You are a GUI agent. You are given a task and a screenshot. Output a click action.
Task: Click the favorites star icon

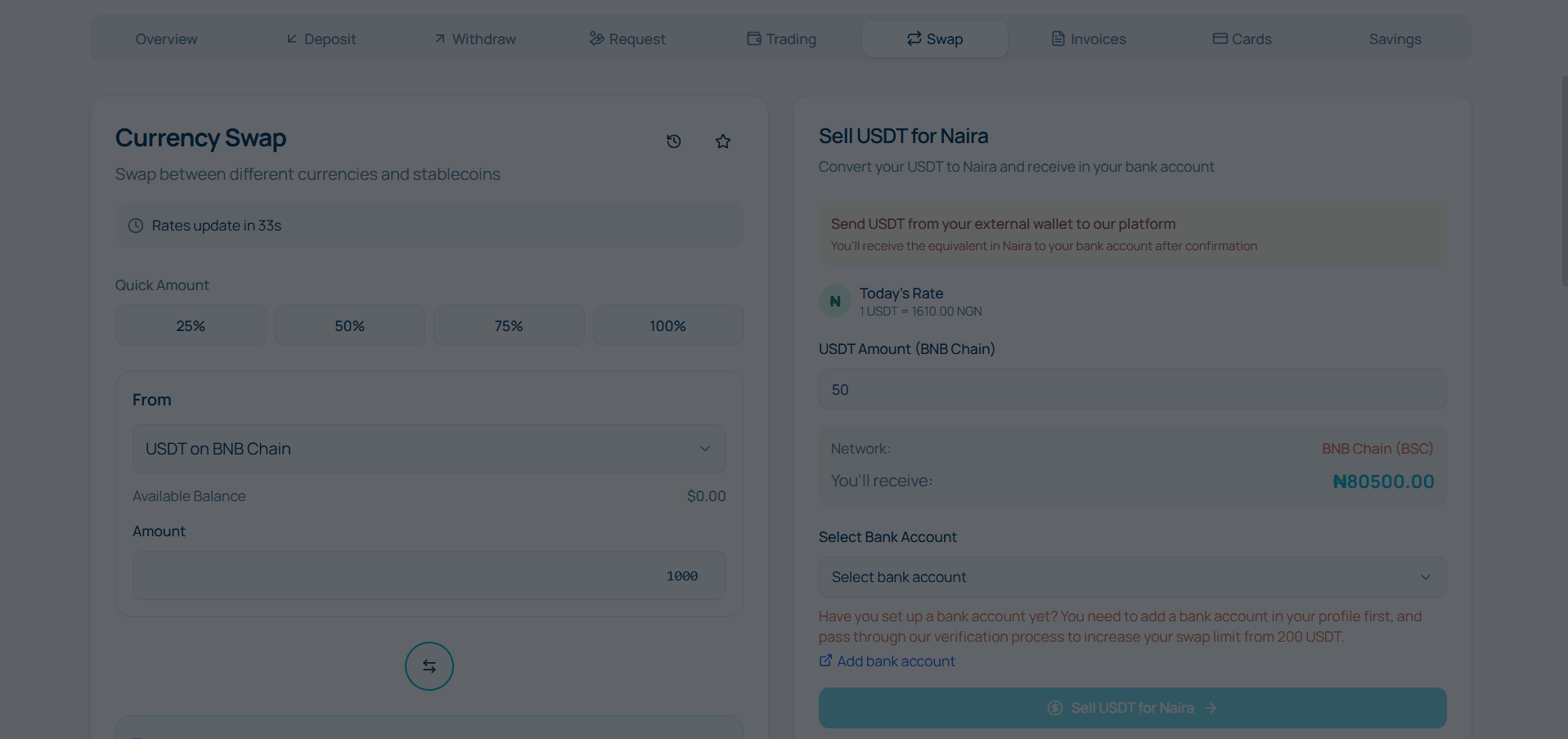pyautogui.click(x=723, y=141)
